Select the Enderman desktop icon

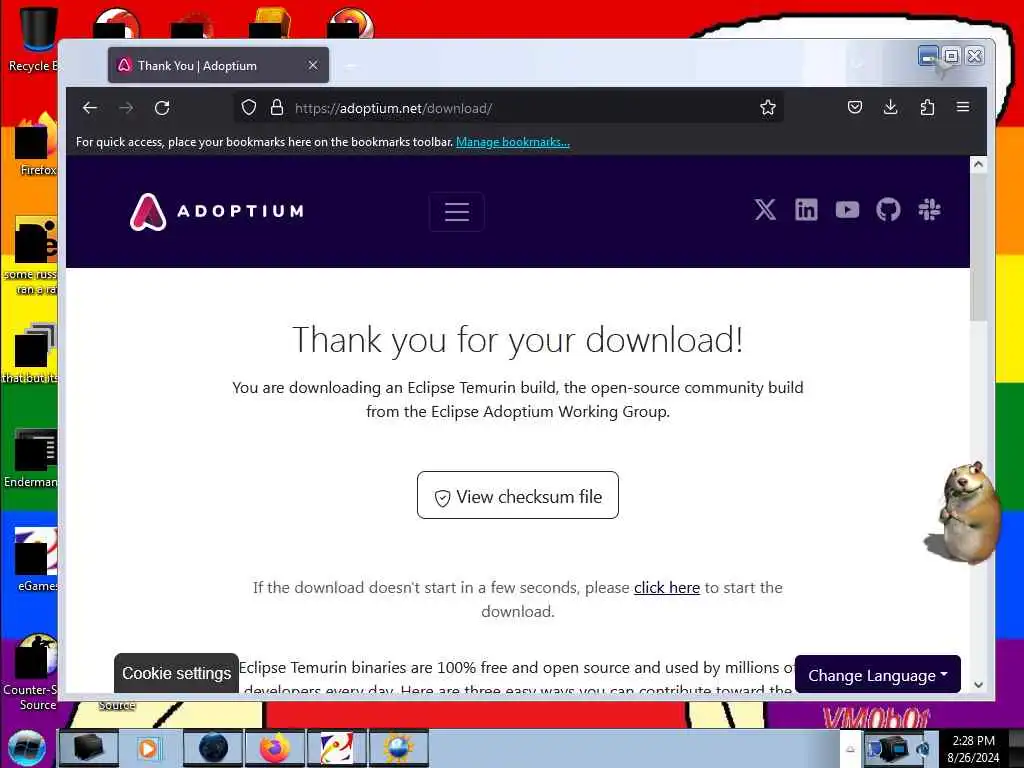(x=31, y=458)
